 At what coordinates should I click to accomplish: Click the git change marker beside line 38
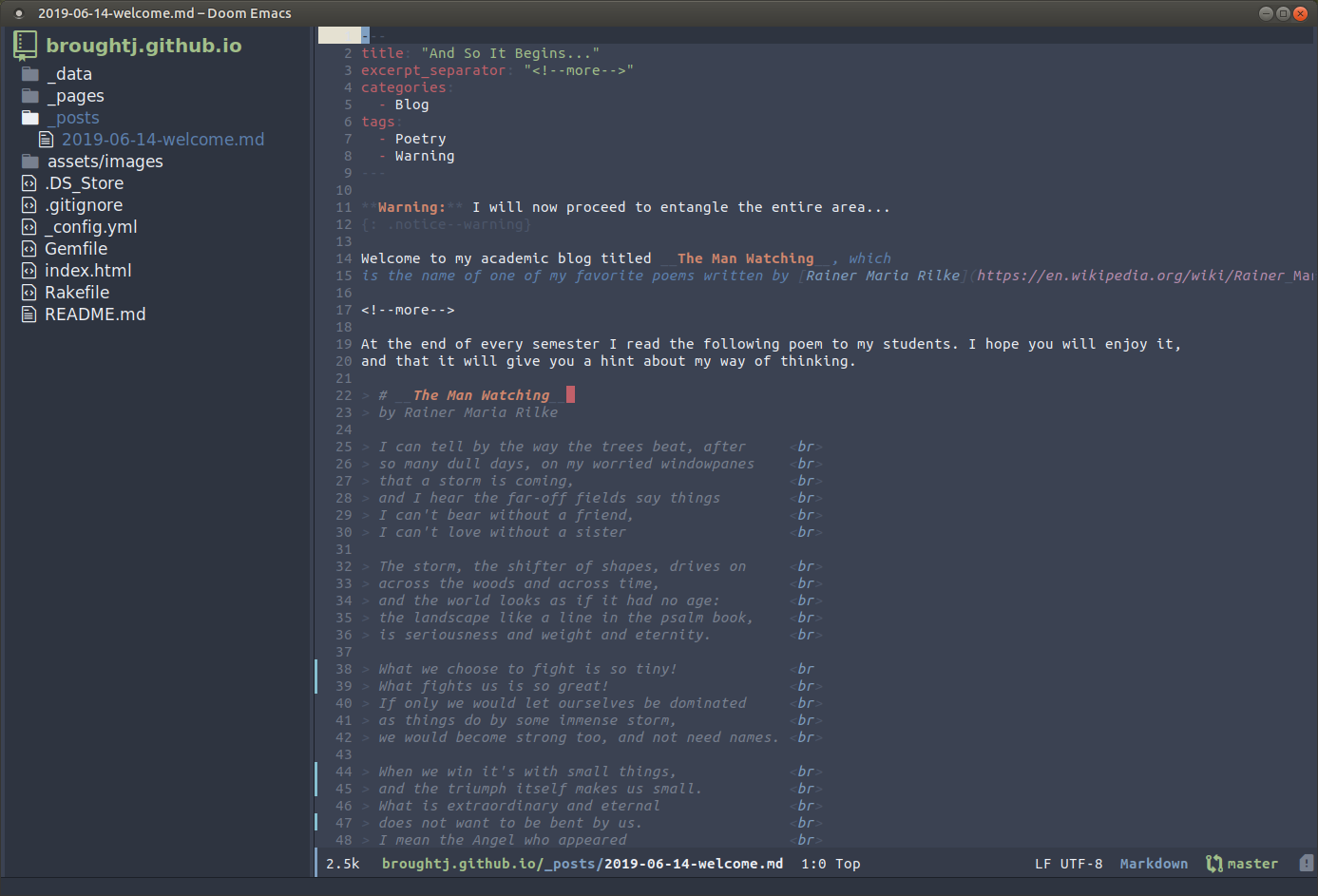click(x=316, y=677)
